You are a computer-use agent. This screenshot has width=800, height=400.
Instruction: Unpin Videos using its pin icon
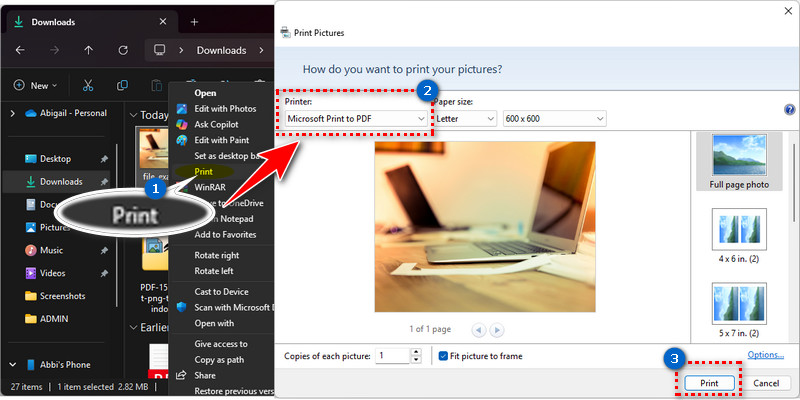click(104, 273)
